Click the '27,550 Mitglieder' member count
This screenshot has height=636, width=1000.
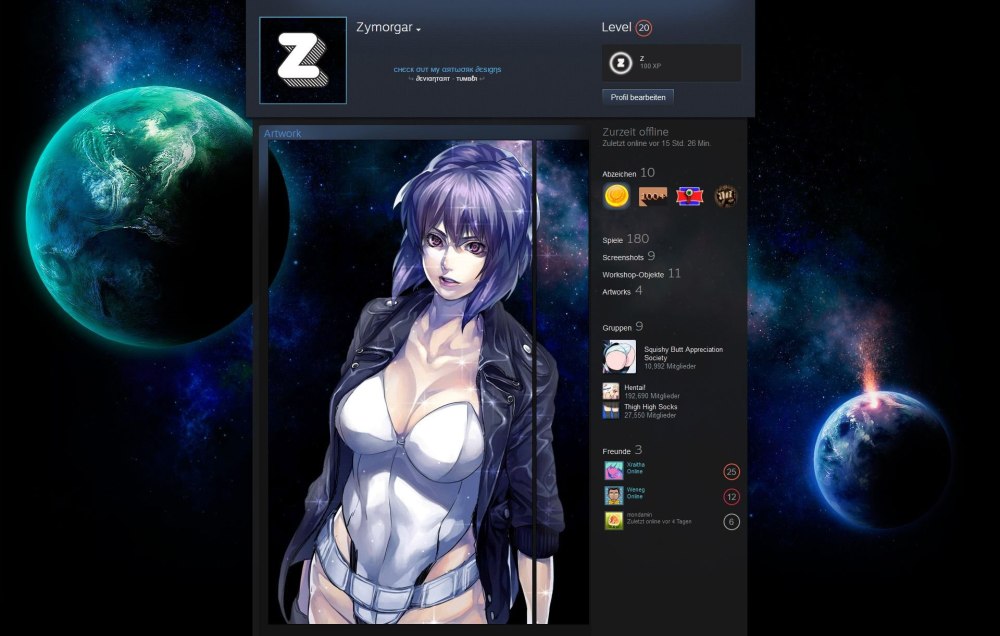pos(650,415)
